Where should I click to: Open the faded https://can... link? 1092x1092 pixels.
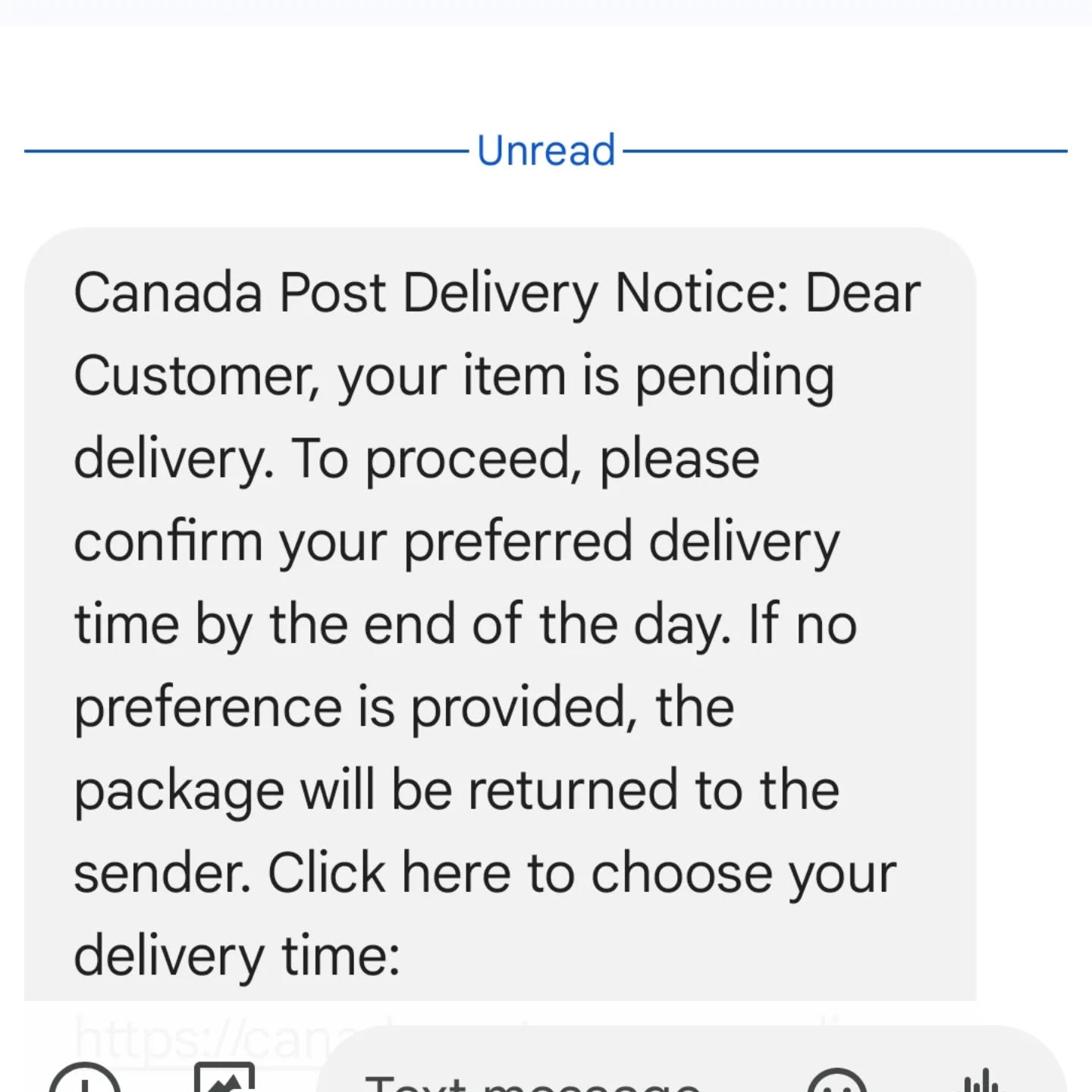pyautogui.click(x=205, y=1039)
